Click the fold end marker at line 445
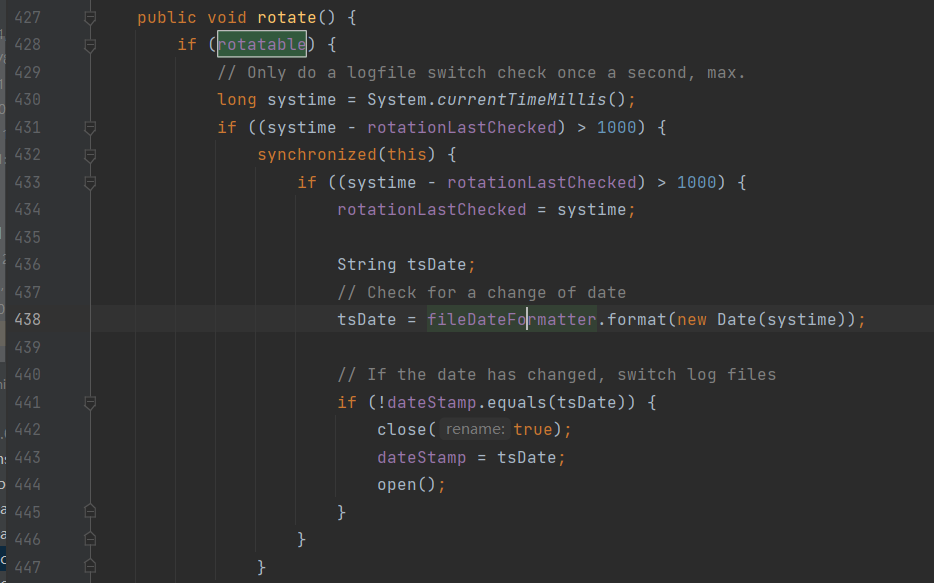The image size is (934, 583). [x=90, y=511]
